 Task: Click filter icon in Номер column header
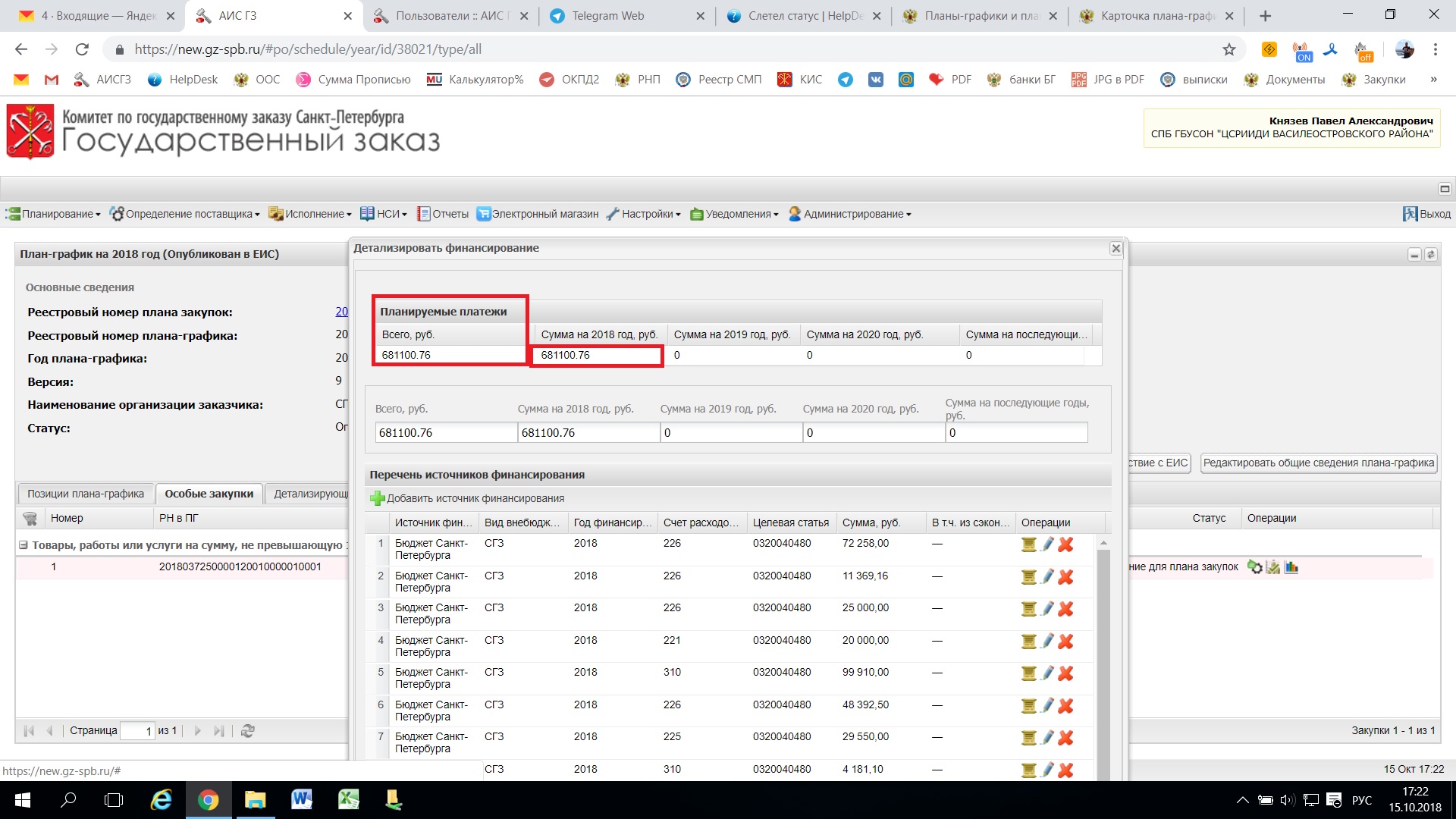tap(30, 518)
